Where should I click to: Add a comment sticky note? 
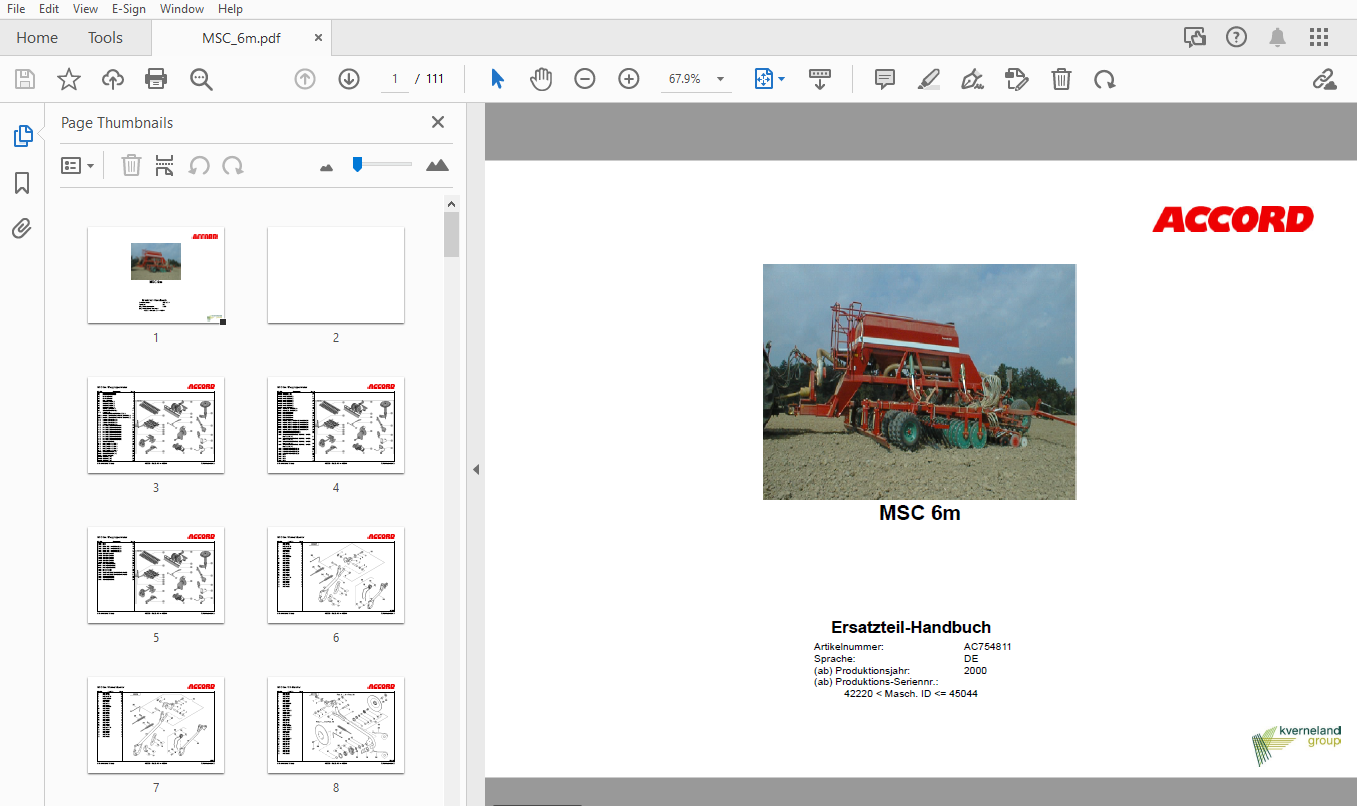coord(885,79)
